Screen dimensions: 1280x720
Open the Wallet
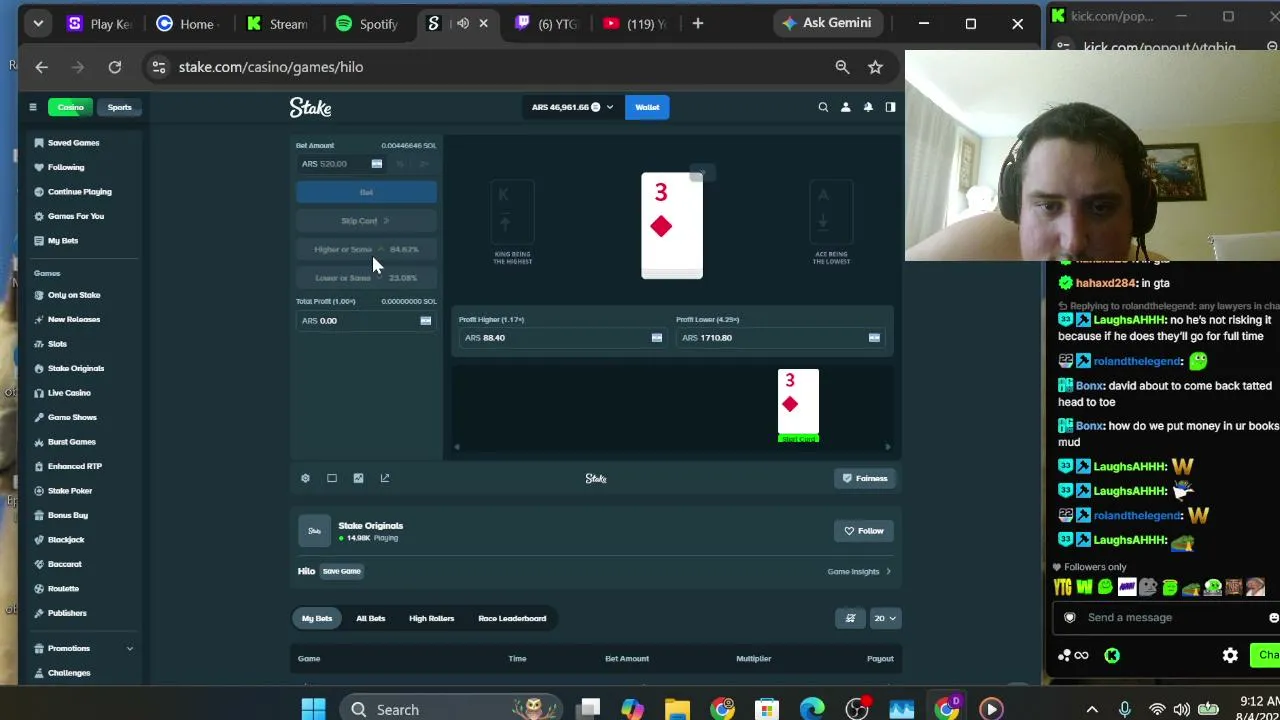(x=647, y=107)
